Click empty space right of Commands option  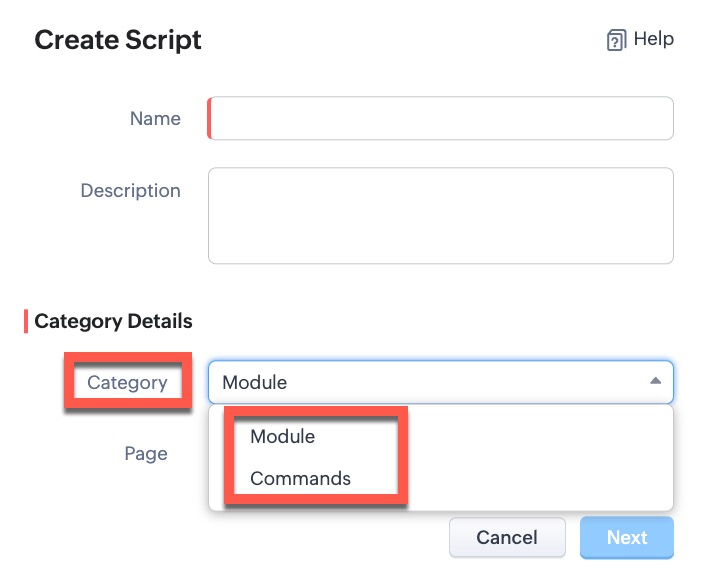click(x=540, y=478)
